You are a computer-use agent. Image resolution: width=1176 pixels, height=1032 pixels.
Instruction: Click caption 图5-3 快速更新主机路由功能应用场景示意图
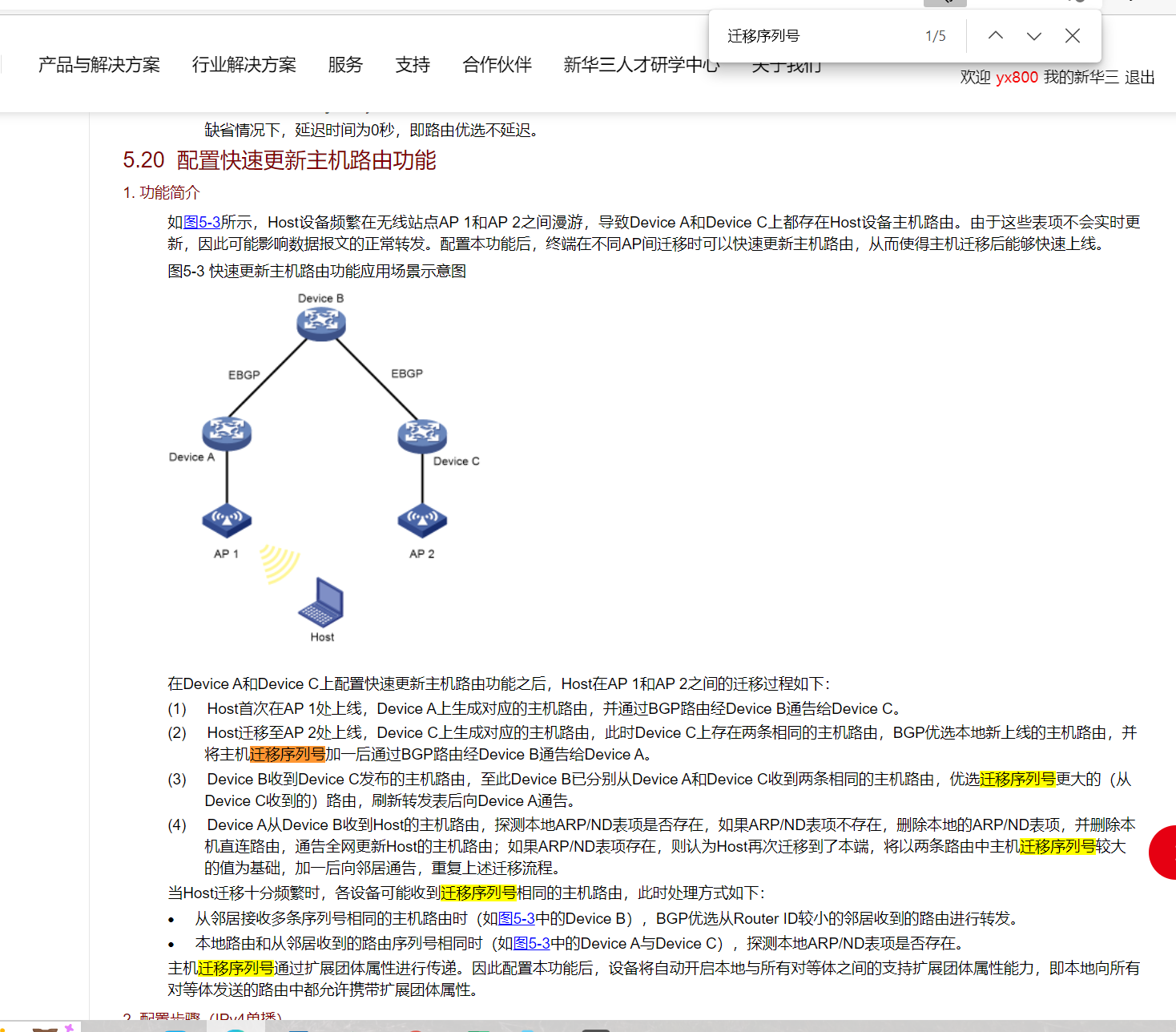(317, 272)
